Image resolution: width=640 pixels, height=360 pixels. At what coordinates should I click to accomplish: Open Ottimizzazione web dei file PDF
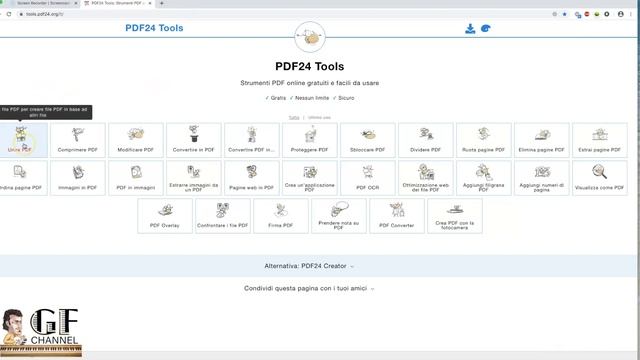(x=425, y=178)
